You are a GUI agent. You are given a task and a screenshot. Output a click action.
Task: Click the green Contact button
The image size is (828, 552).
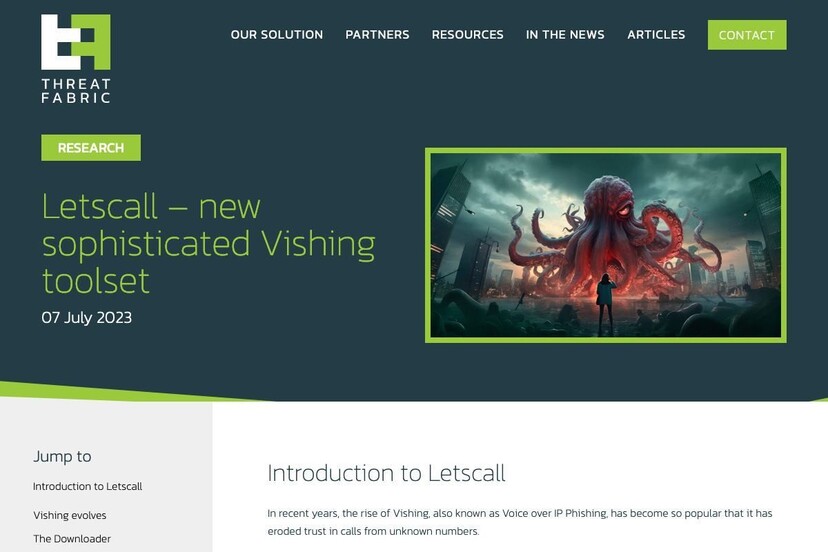747,35
